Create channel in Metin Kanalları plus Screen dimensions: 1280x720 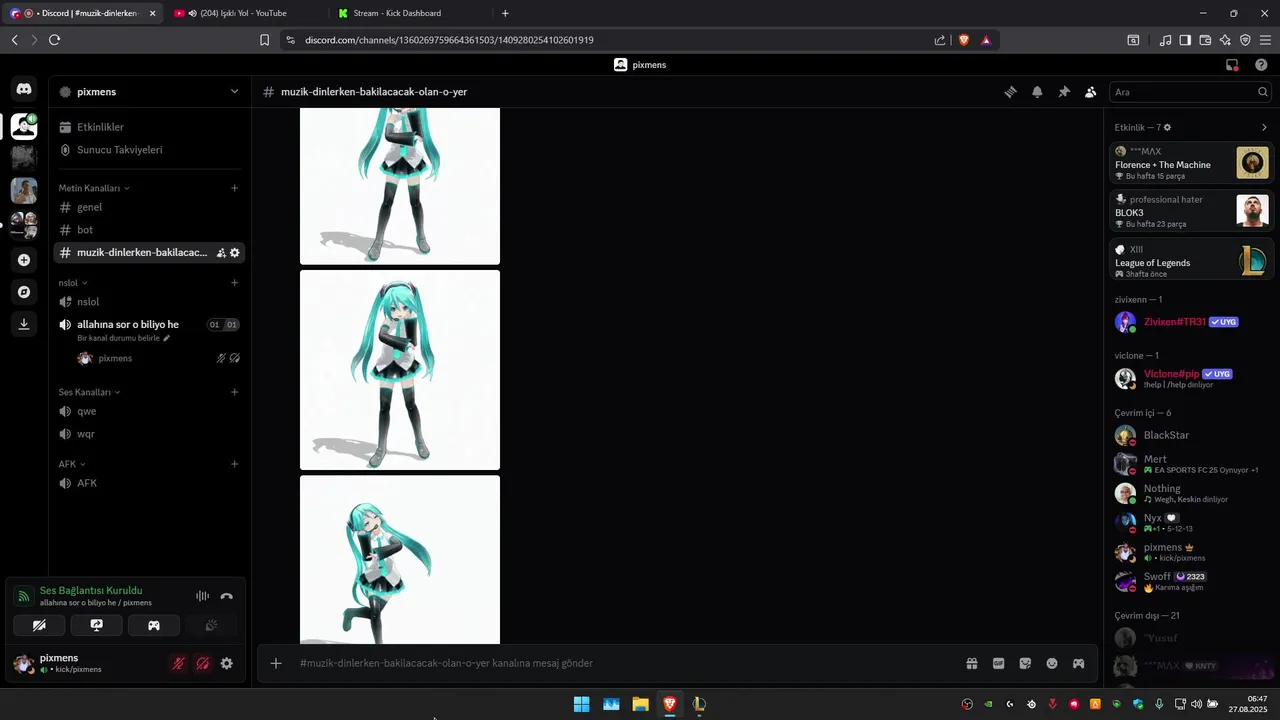(x=235, y=188)
